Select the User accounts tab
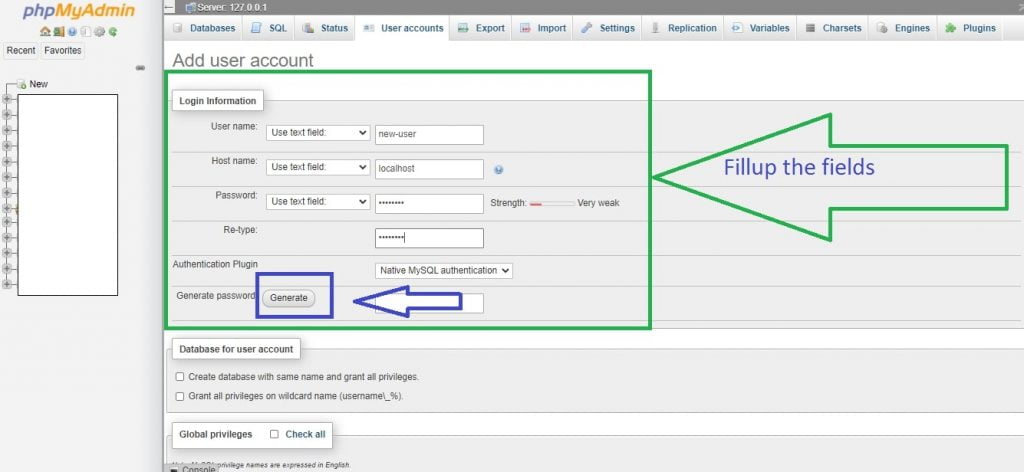 403,28
